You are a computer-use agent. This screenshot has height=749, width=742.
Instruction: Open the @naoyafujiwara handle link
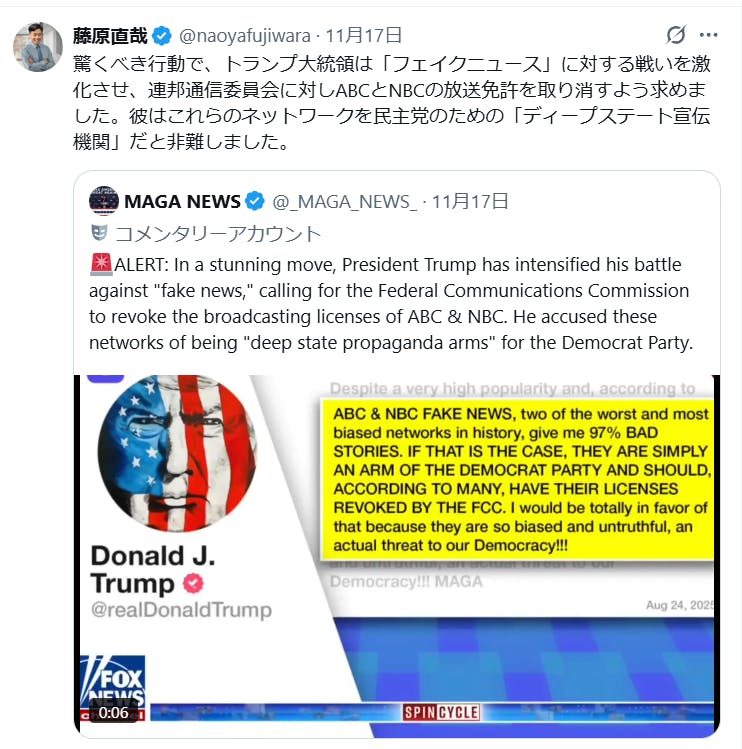(x=245, y=36)
